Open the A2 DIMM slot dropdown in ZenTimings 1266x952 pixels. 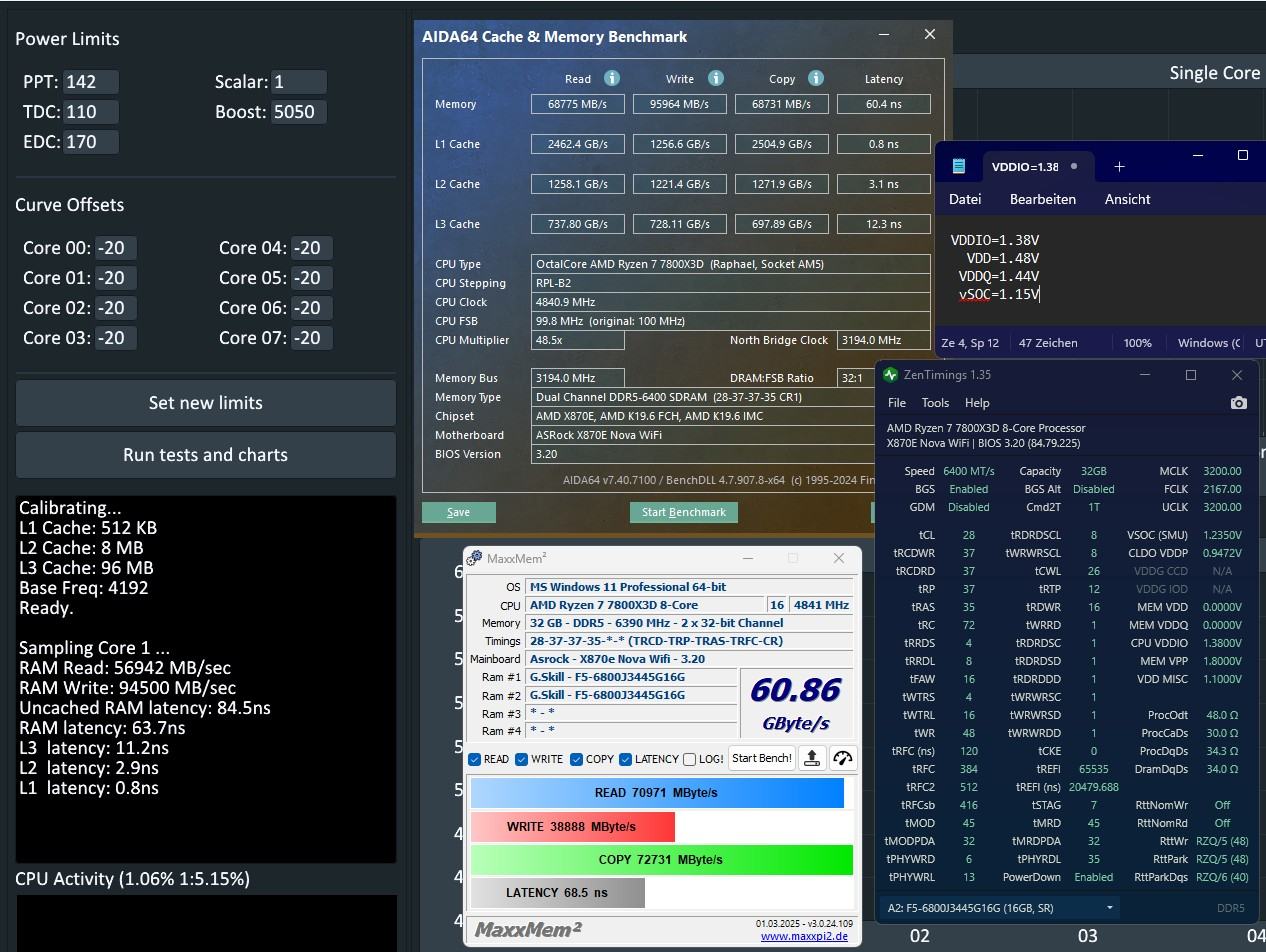click(x=1000, y=908)
